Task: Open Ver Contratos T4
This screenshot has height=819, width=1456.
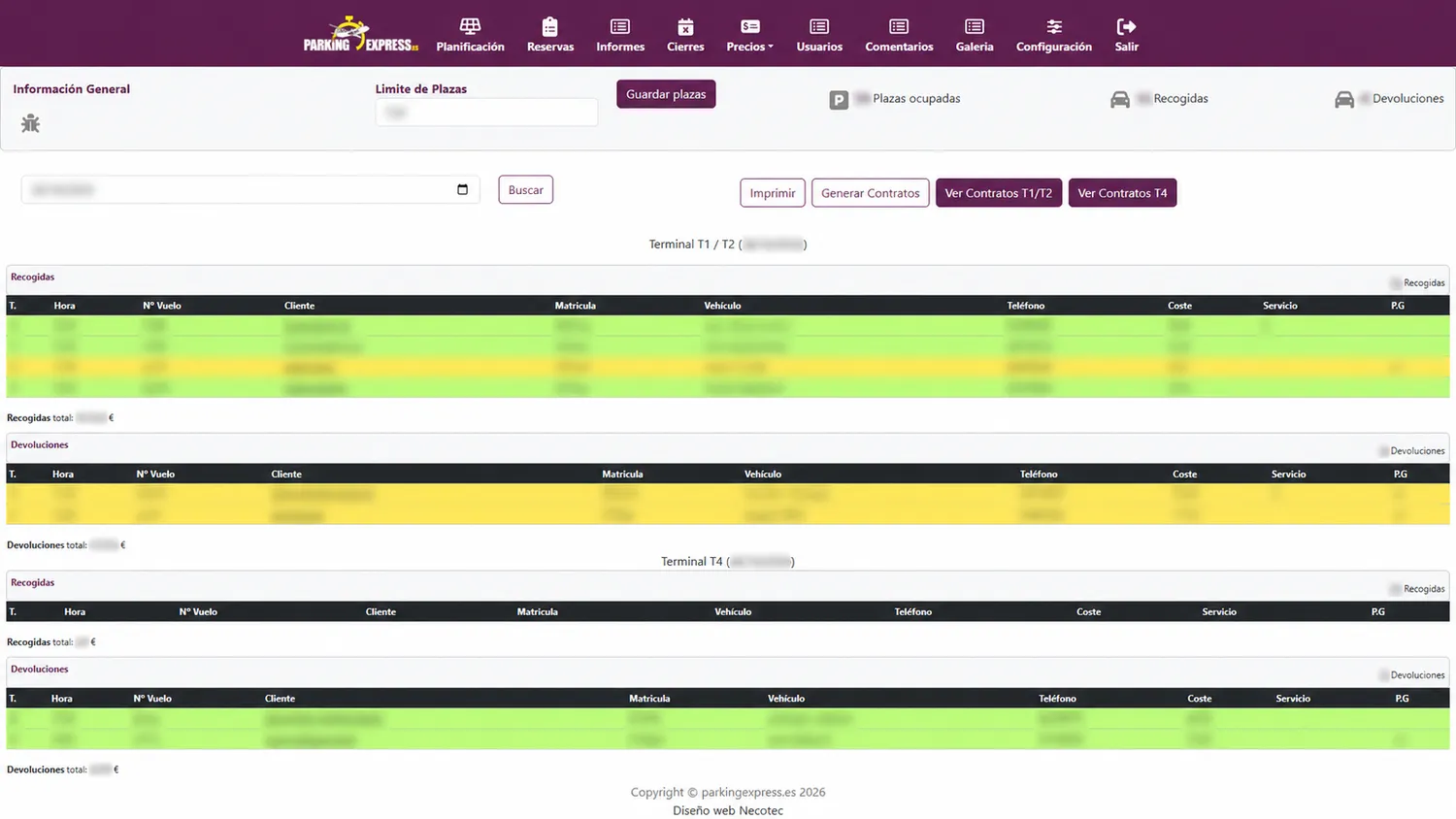Action: point(1122,193)
